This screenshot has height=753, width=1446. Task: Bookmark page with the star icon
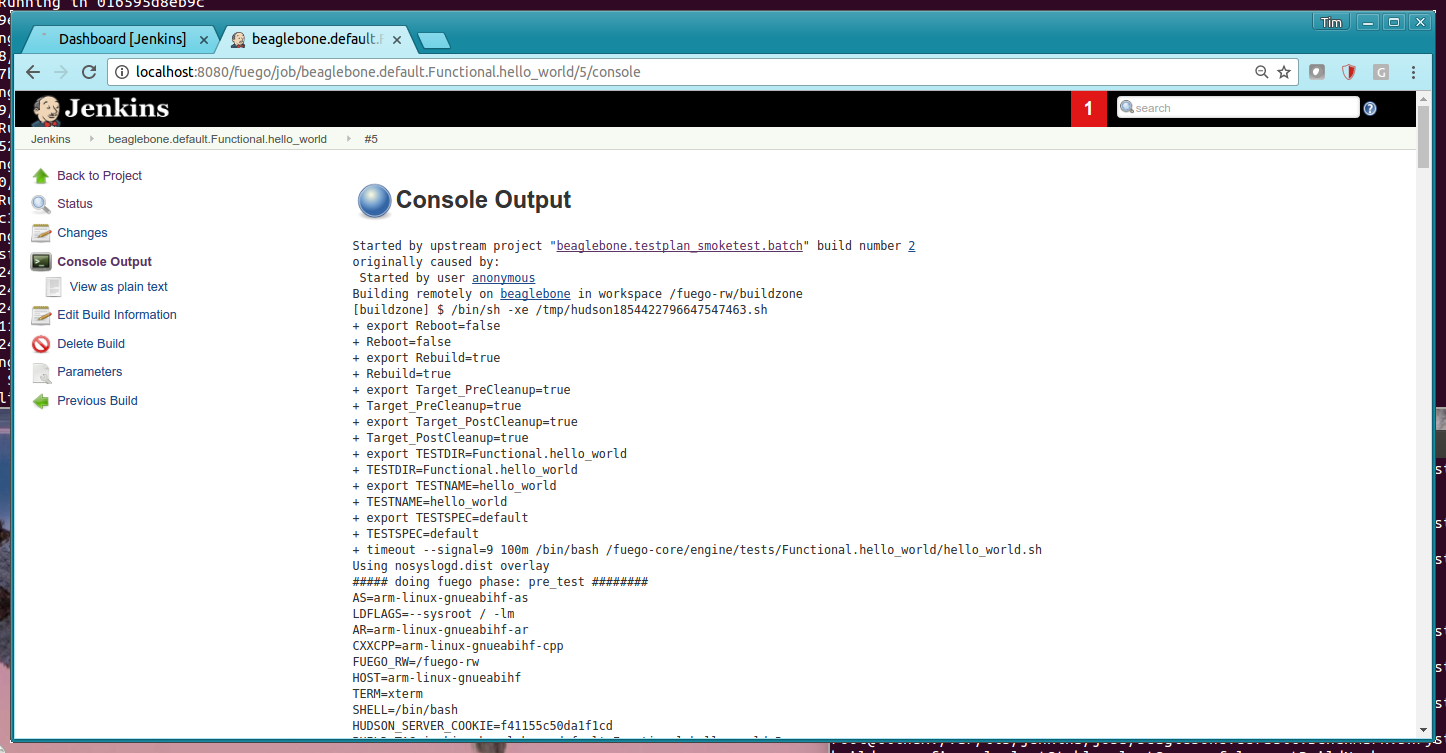coord(1284,72)
